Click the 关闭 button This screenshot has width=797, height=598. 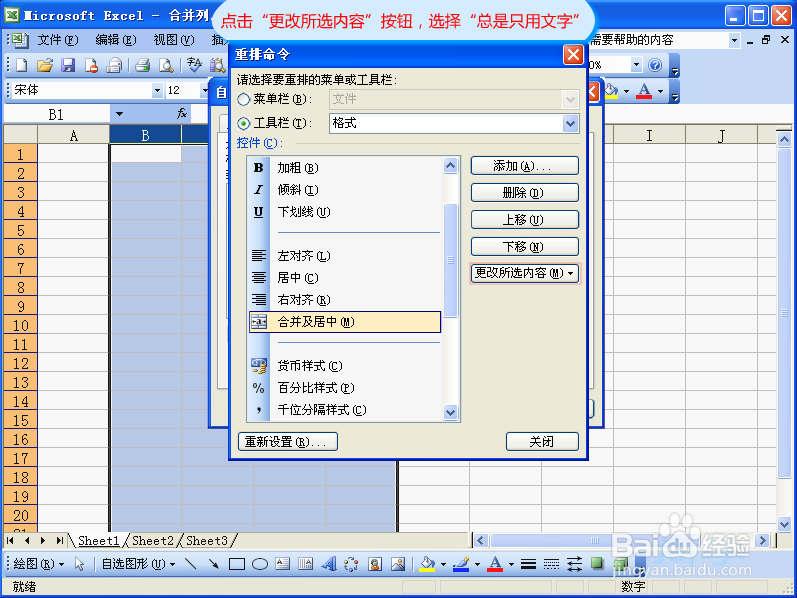point(542,441)
